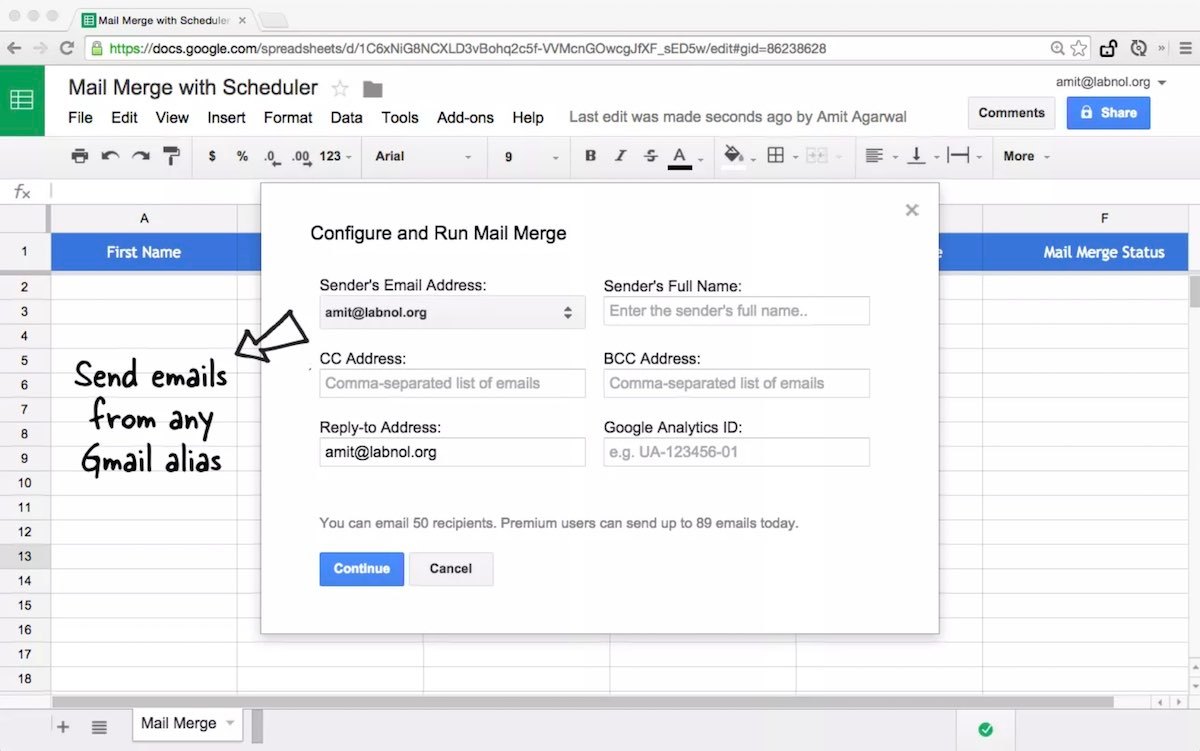Format as percent icon

pos(242,156)
